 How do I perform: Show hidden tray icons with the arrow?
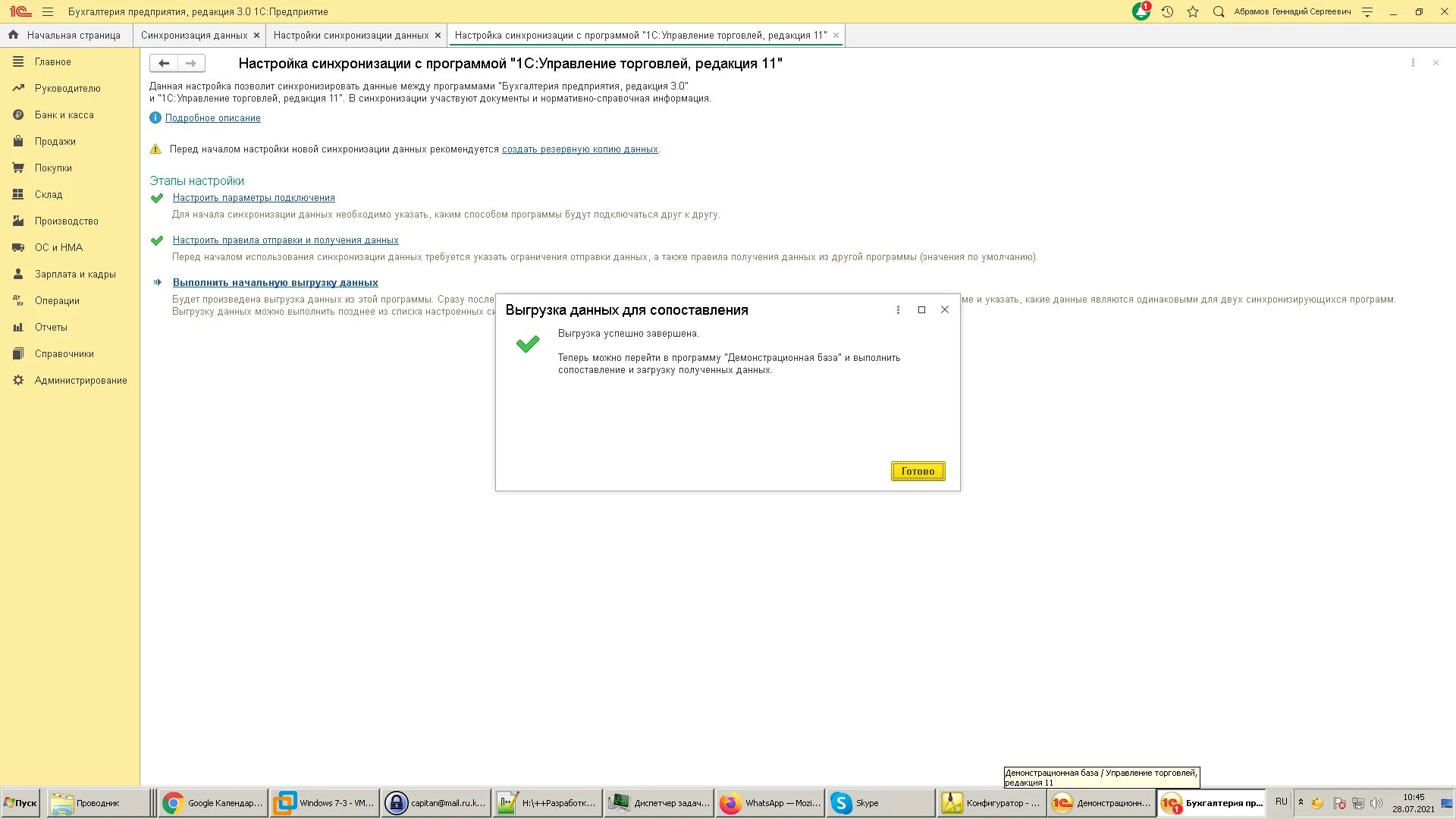(x=1301, y=802)
